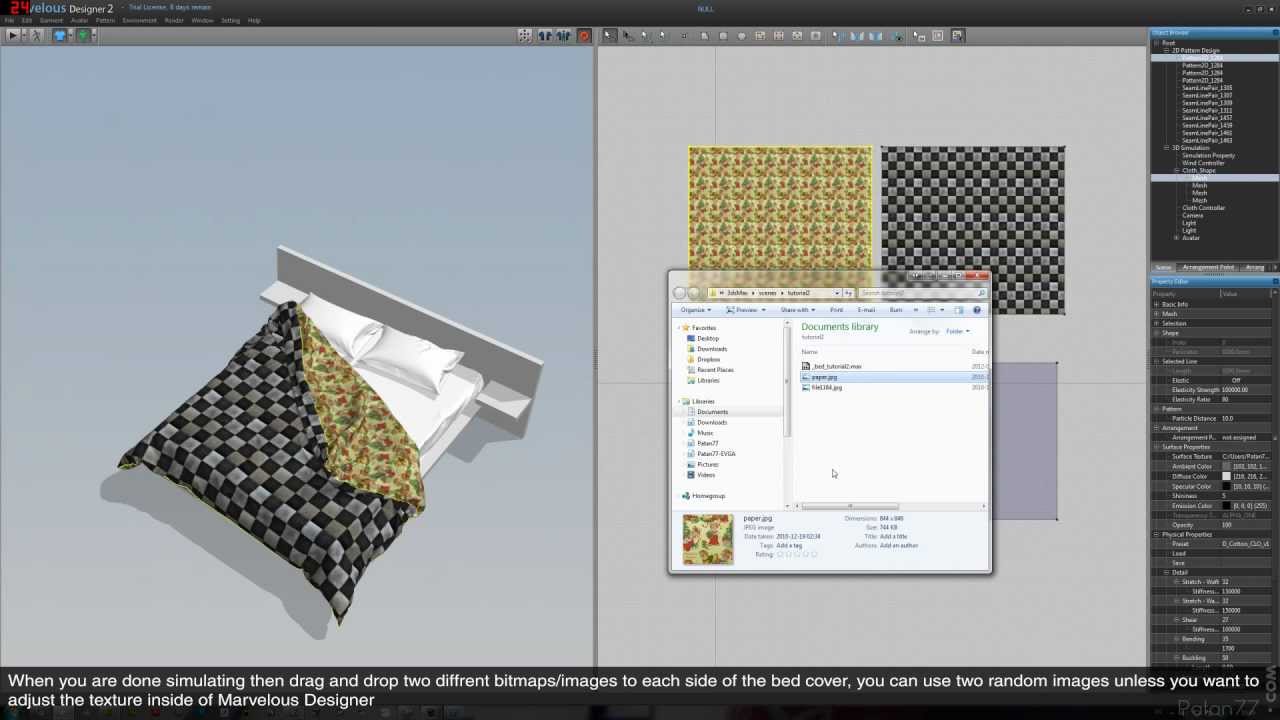This screenshot has height=720, width=1280.
Task: Click Add a title in details pane
Action: (893, 536)
